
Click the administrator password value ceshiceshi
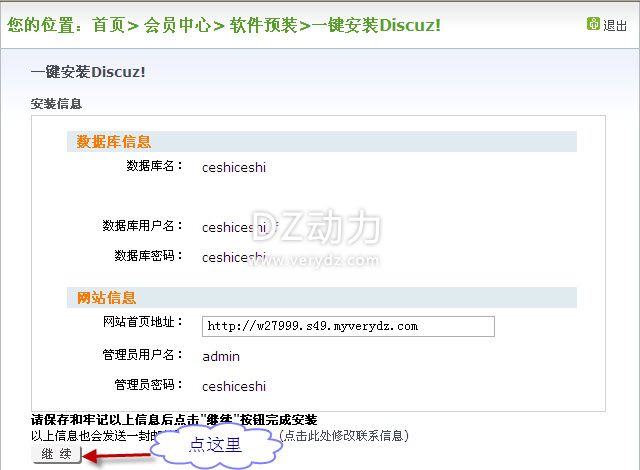(234, 386)
